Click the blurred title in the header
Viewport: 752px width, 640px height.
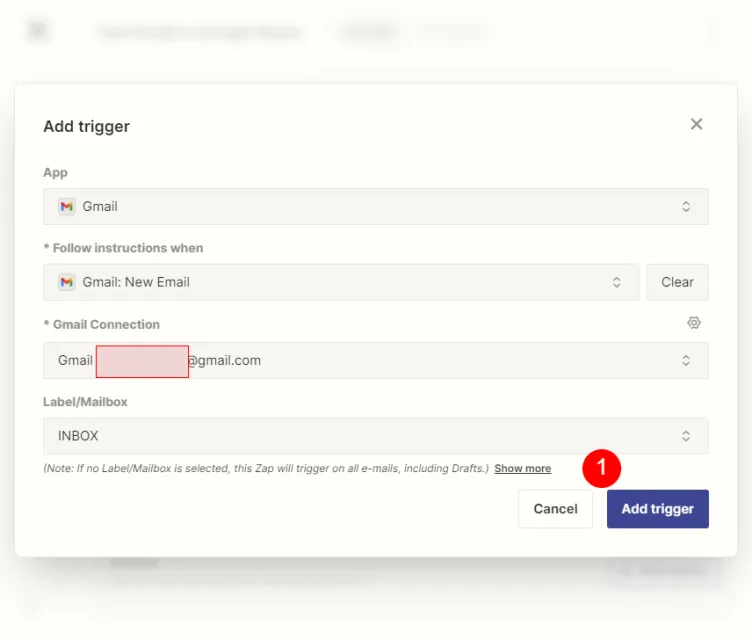pos(198,32)
